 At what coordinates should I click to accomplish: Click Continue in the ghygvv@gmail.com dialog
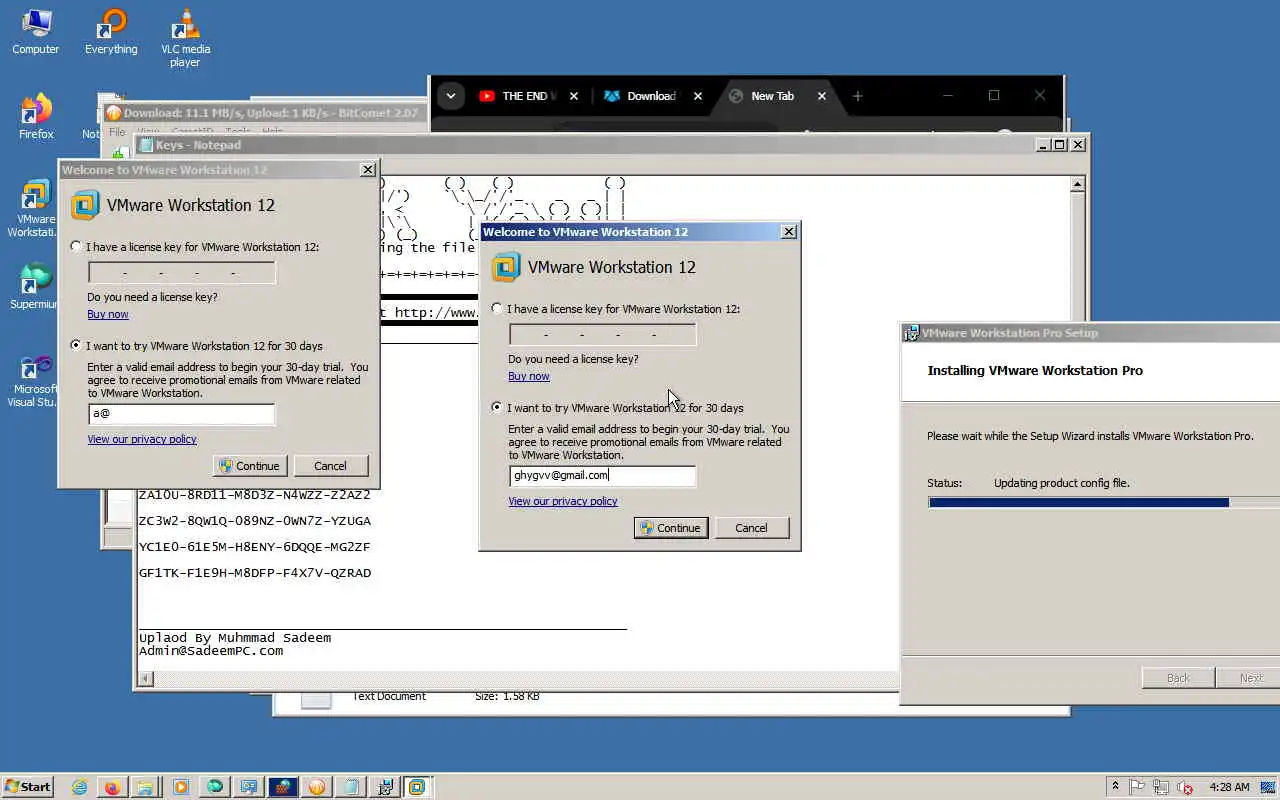671,528
